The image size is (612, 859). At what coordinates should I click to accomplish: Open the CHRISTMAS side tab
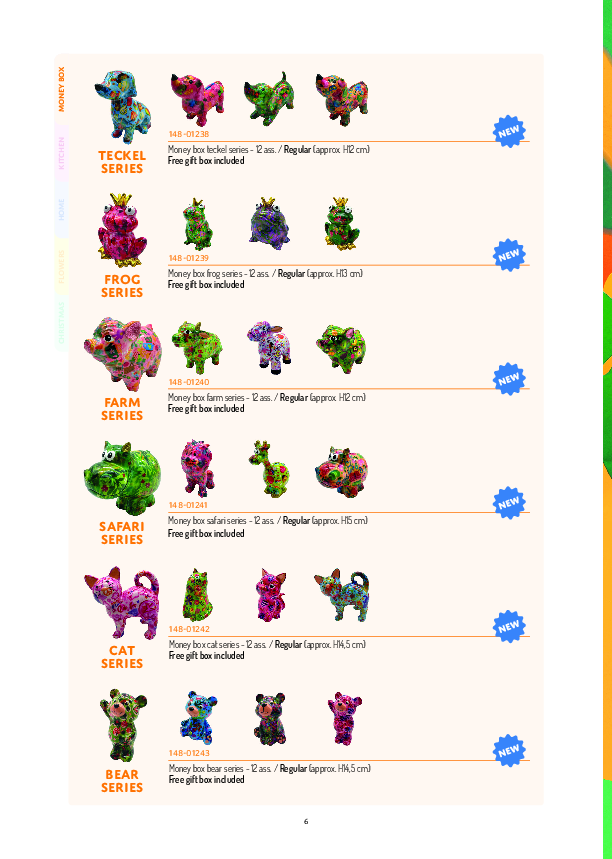click(x=61, y=323)
